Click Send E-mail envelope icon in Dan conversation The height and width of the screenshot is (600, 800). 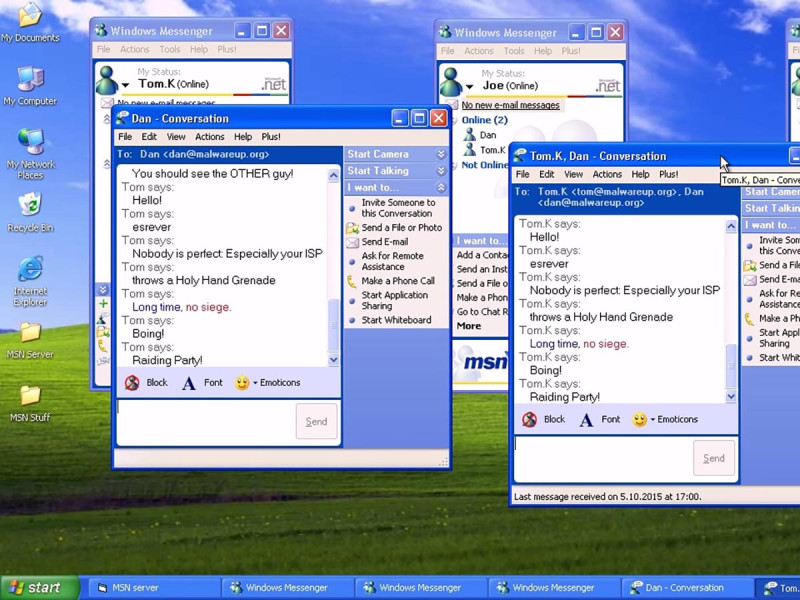pyautogui.click(x=353, y=242)
